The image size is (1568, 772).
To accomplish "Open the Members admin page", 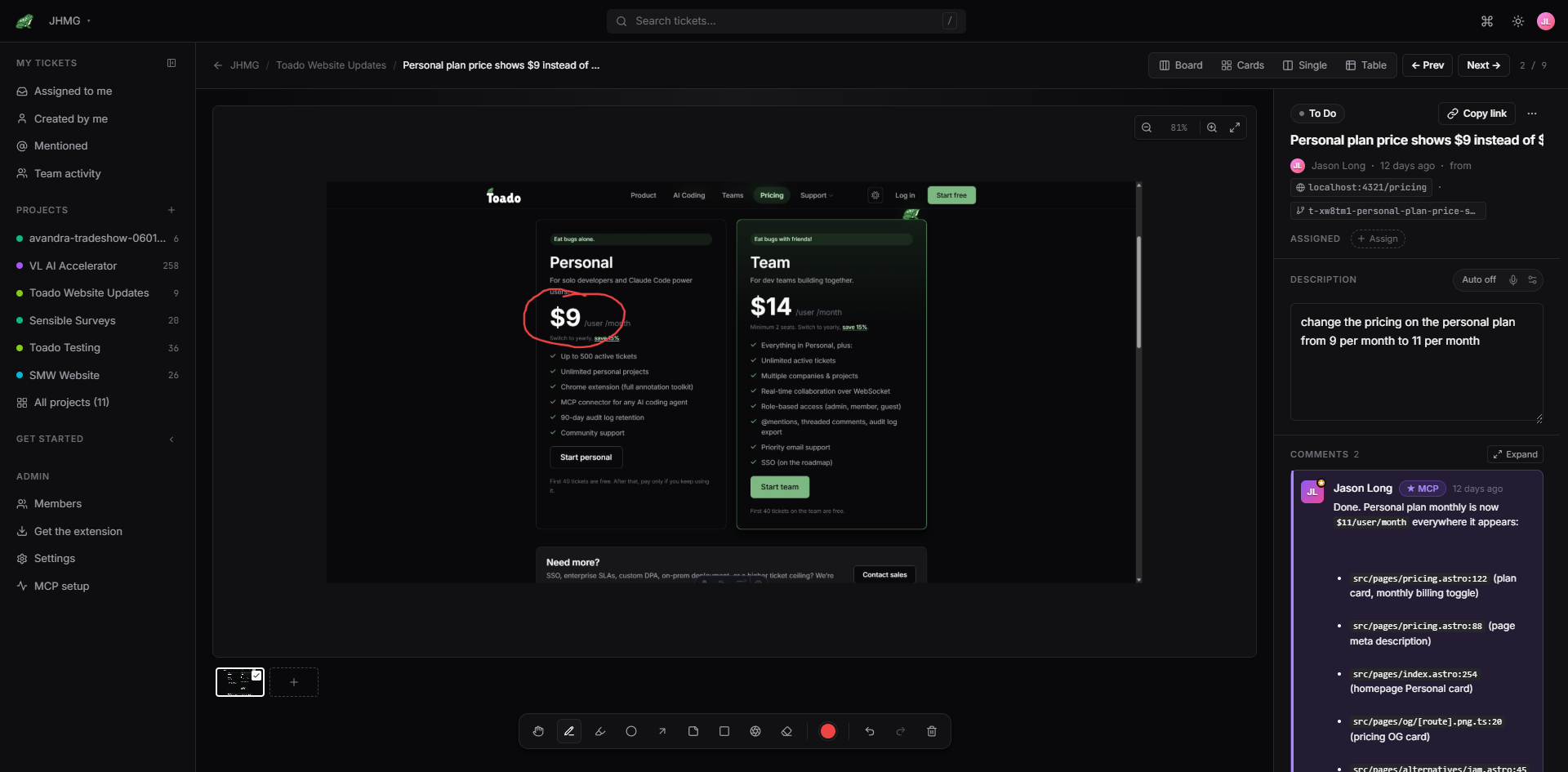I will (x=98, y=504).
